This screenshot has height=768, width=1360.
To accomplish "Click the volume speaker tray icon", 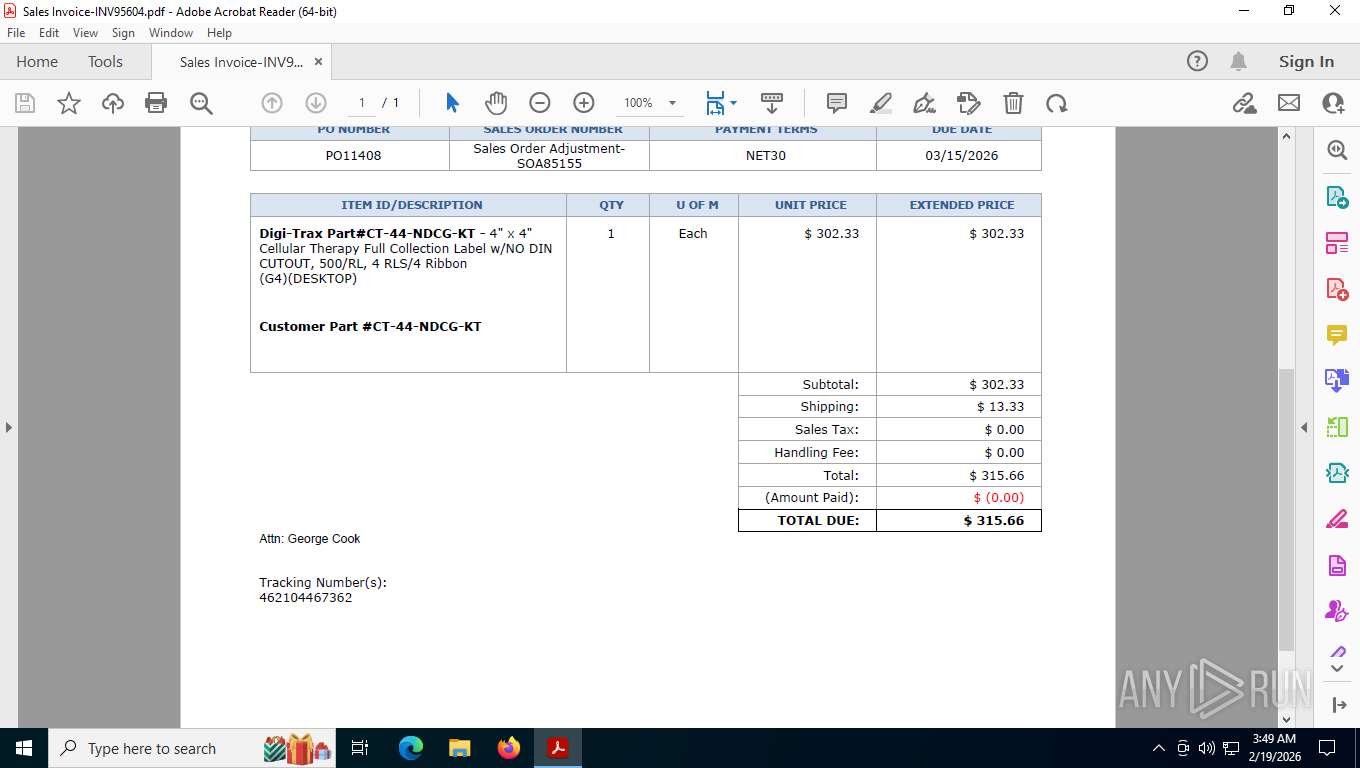I will click(x=1207, y=748).
